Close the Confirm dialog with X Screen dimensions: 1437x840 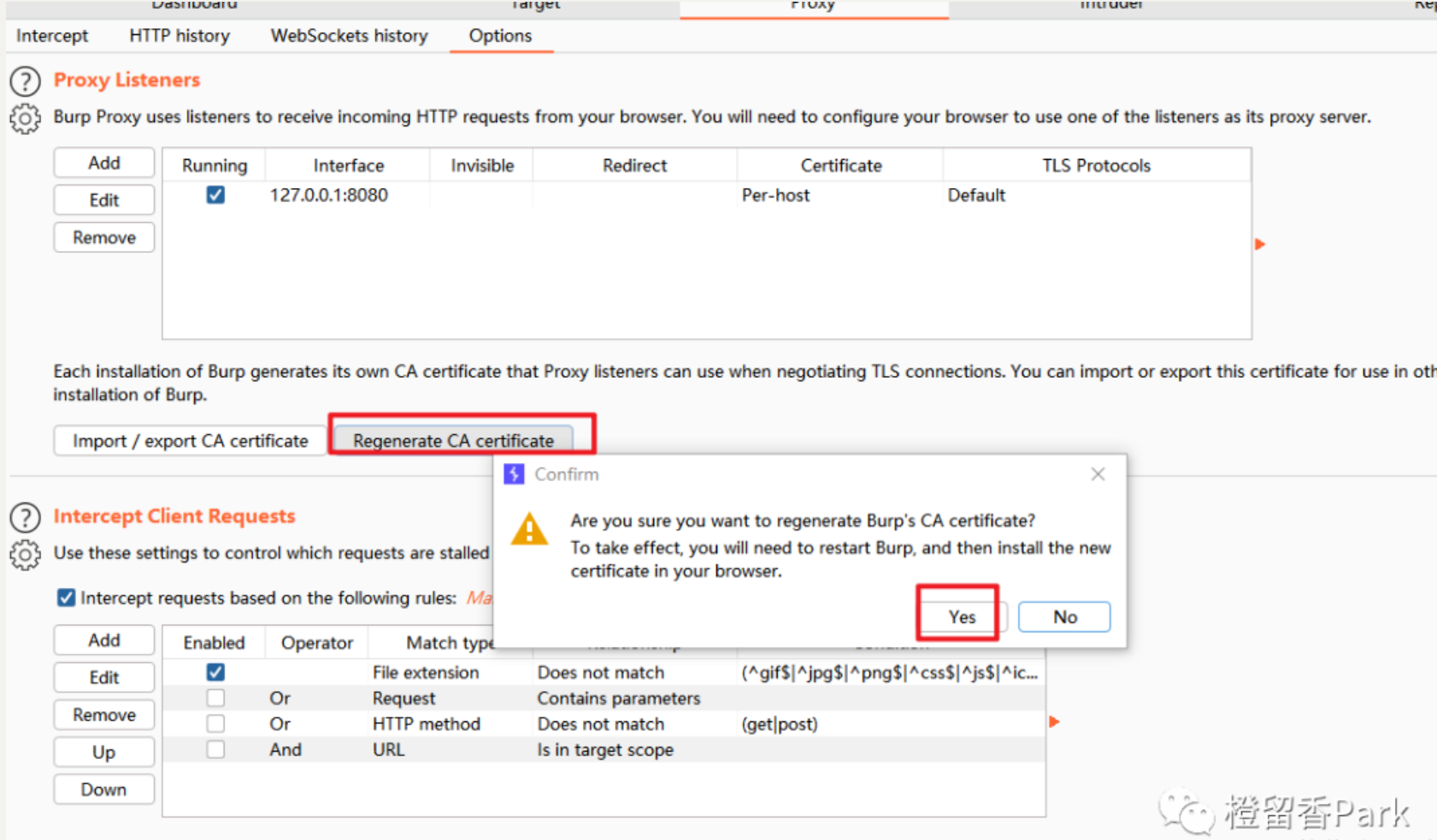coord(1098,474)
